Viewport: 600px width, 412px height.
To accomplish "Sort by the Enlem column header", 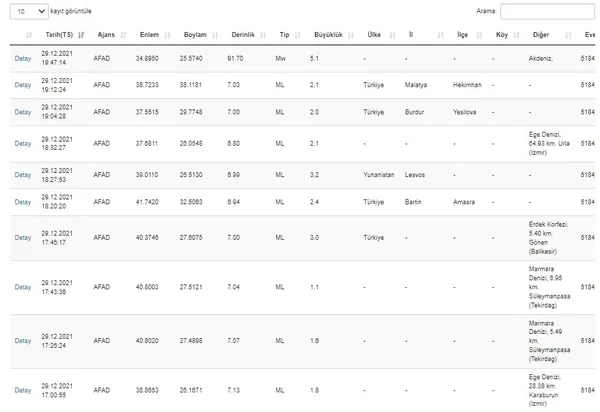I will click(x=148, y=35).
